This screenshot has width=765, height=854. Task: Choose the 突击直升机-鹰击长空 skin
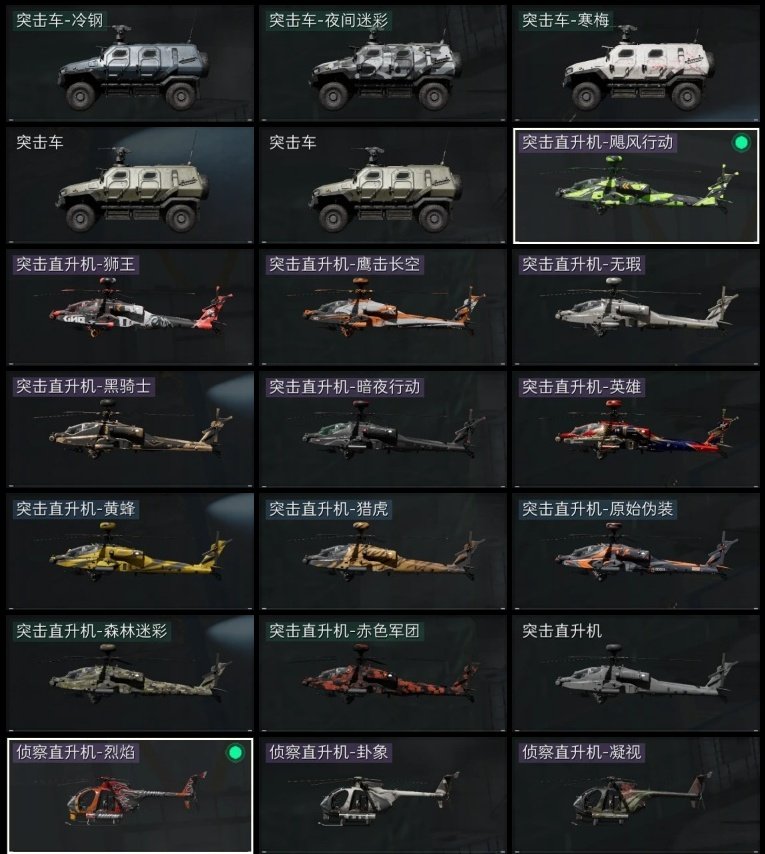383,307
